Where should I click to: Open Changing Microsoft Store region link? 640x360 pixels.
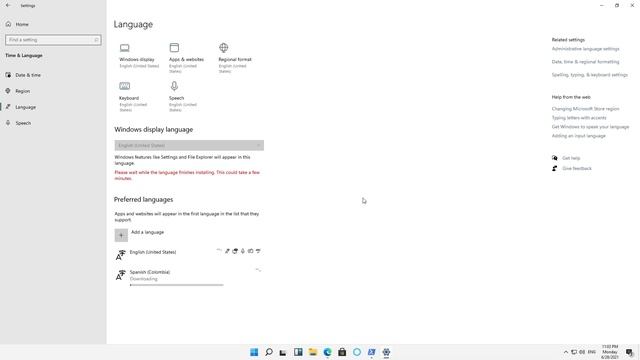coord(585,109)
